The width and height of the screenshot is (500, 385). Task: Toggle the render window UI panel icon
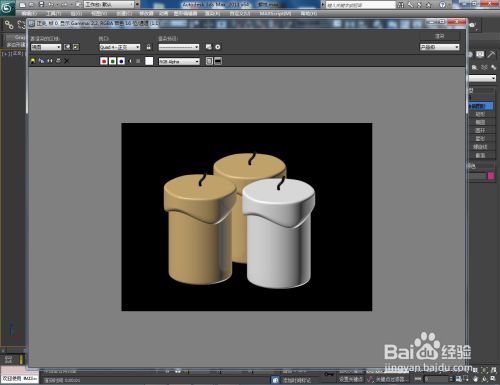pyautogui.click(x=218, y=61)
